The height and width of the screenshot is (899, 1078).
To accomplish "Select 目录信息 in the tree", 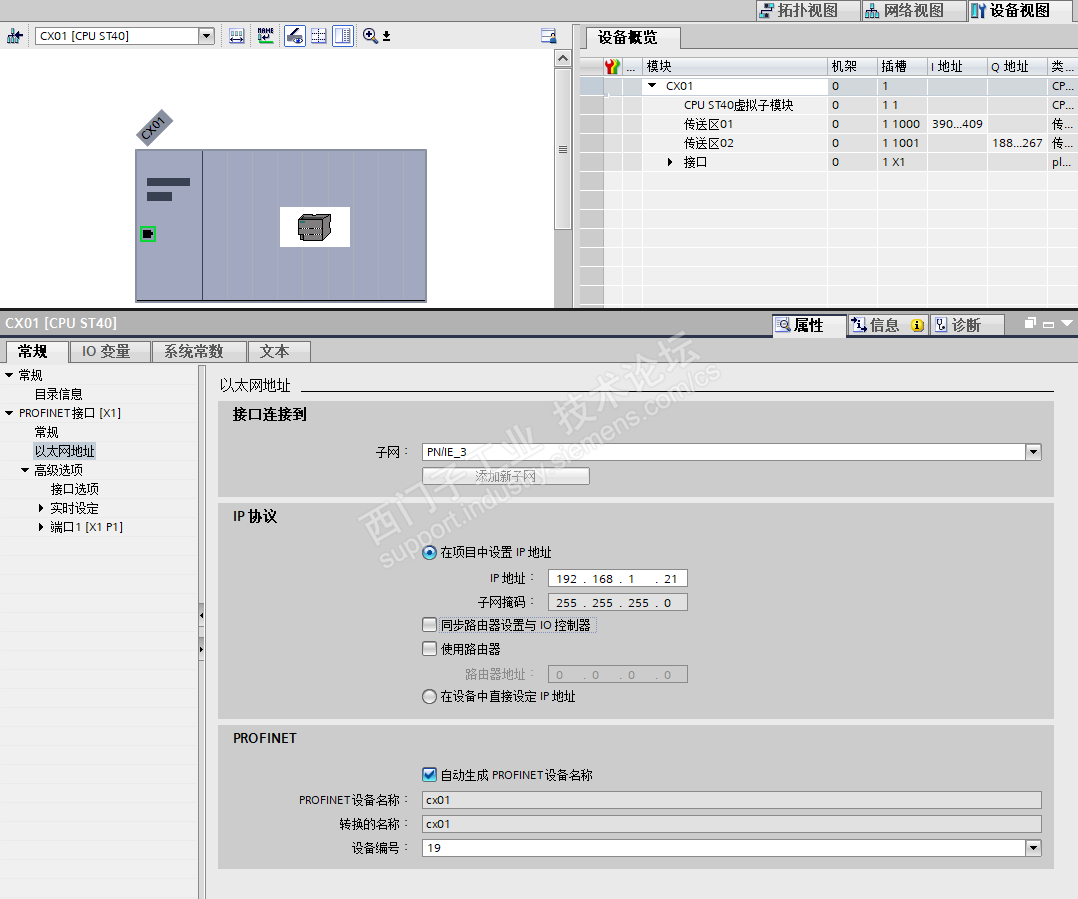I will click(x=58, y=394).
